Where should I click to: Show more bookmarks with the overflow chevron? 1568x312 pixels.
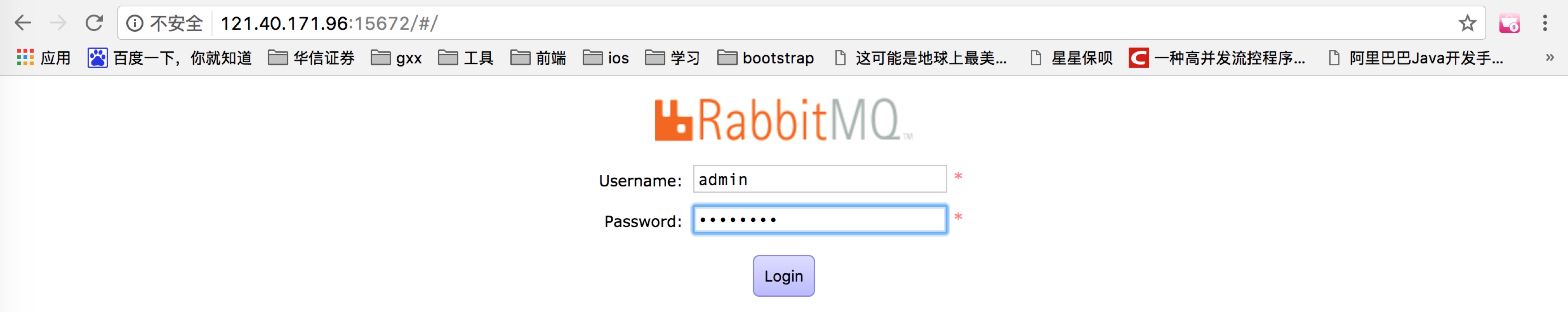[x=1550, y=57]
